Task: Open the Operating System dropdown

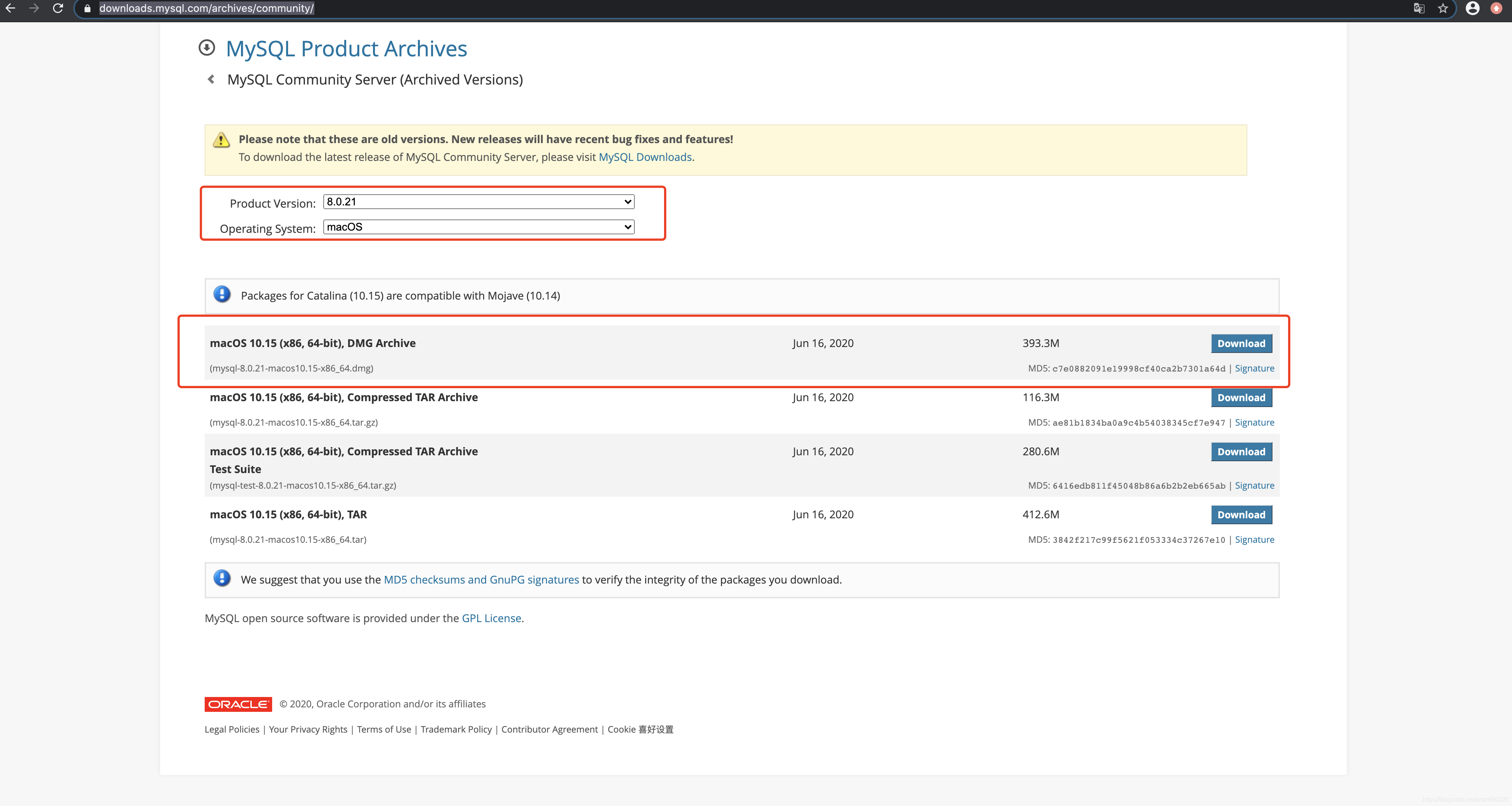Action: coord(478,227)
